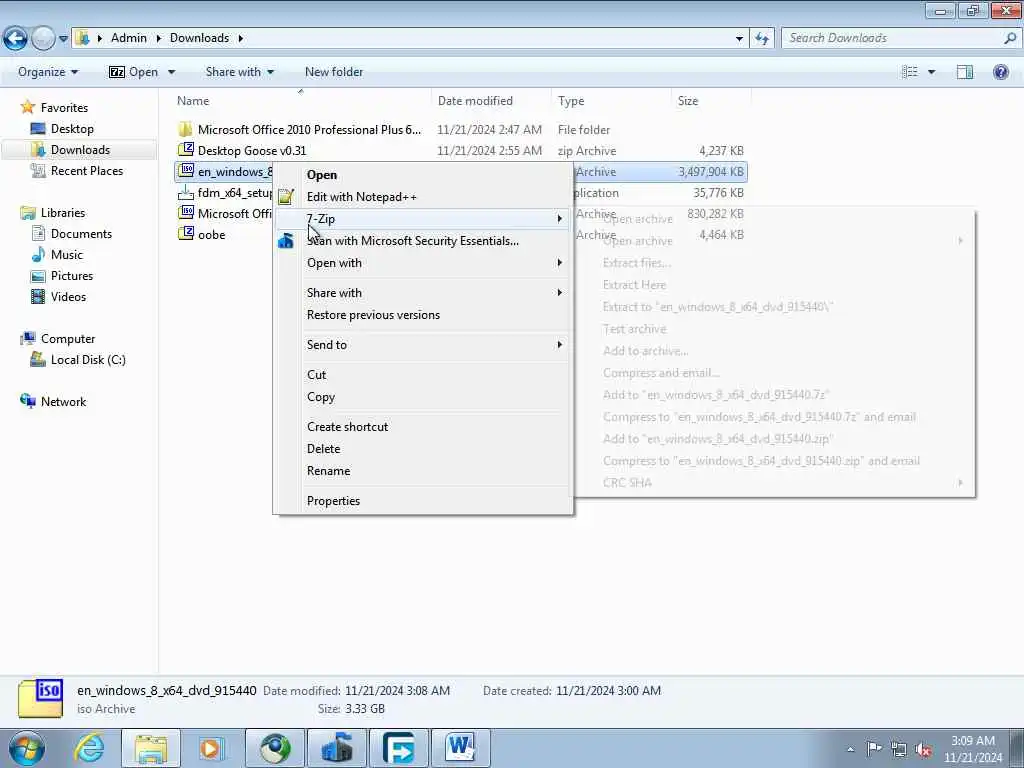This screenshot has width=1024, height=768.
Task: Select Create shortcut menu entry
Action: pyautogui.click(x=423, y=427)
